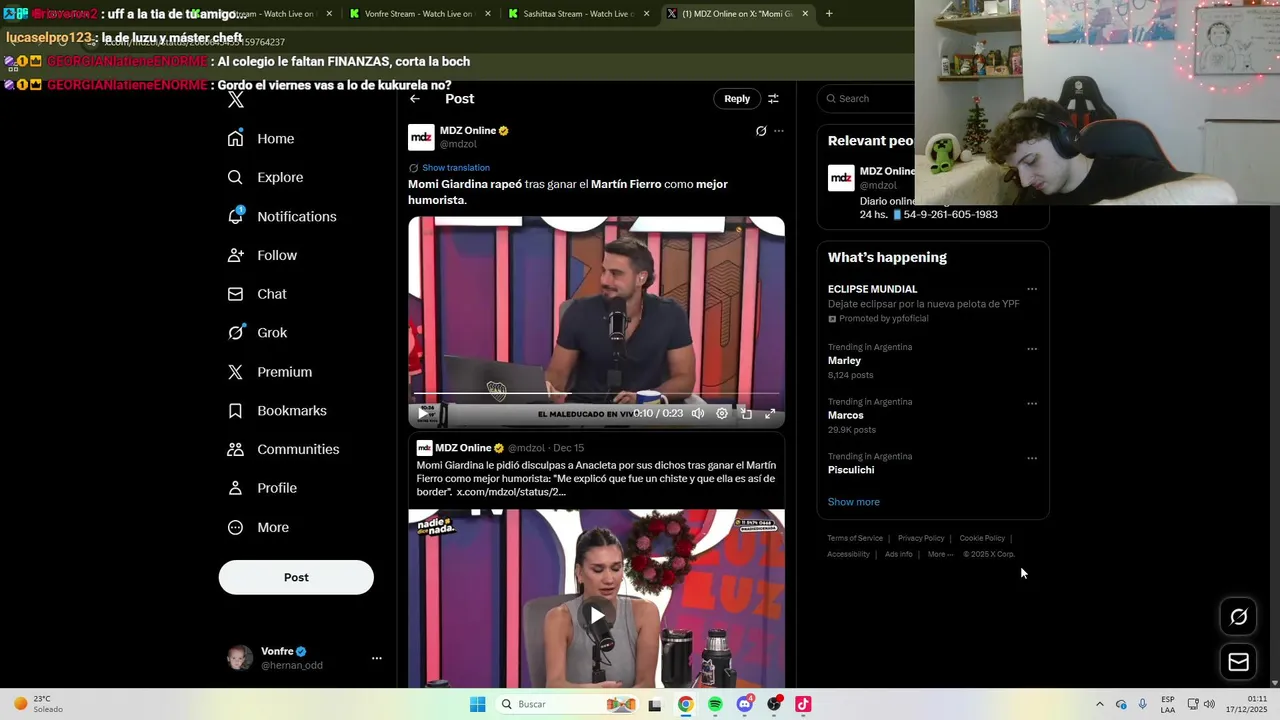Close the MDZ Online on X tab

(805, 14)
